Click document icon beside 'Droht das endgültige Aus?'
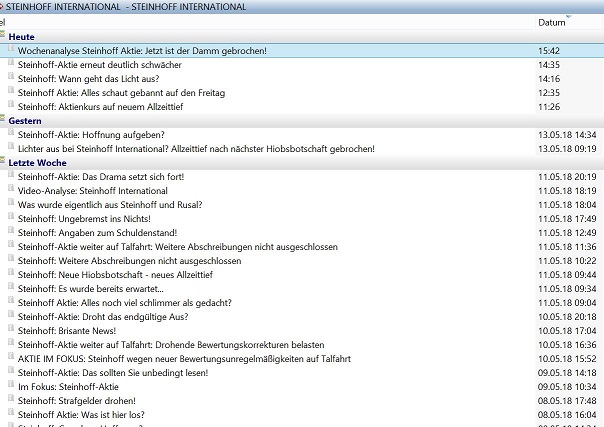 11,314
